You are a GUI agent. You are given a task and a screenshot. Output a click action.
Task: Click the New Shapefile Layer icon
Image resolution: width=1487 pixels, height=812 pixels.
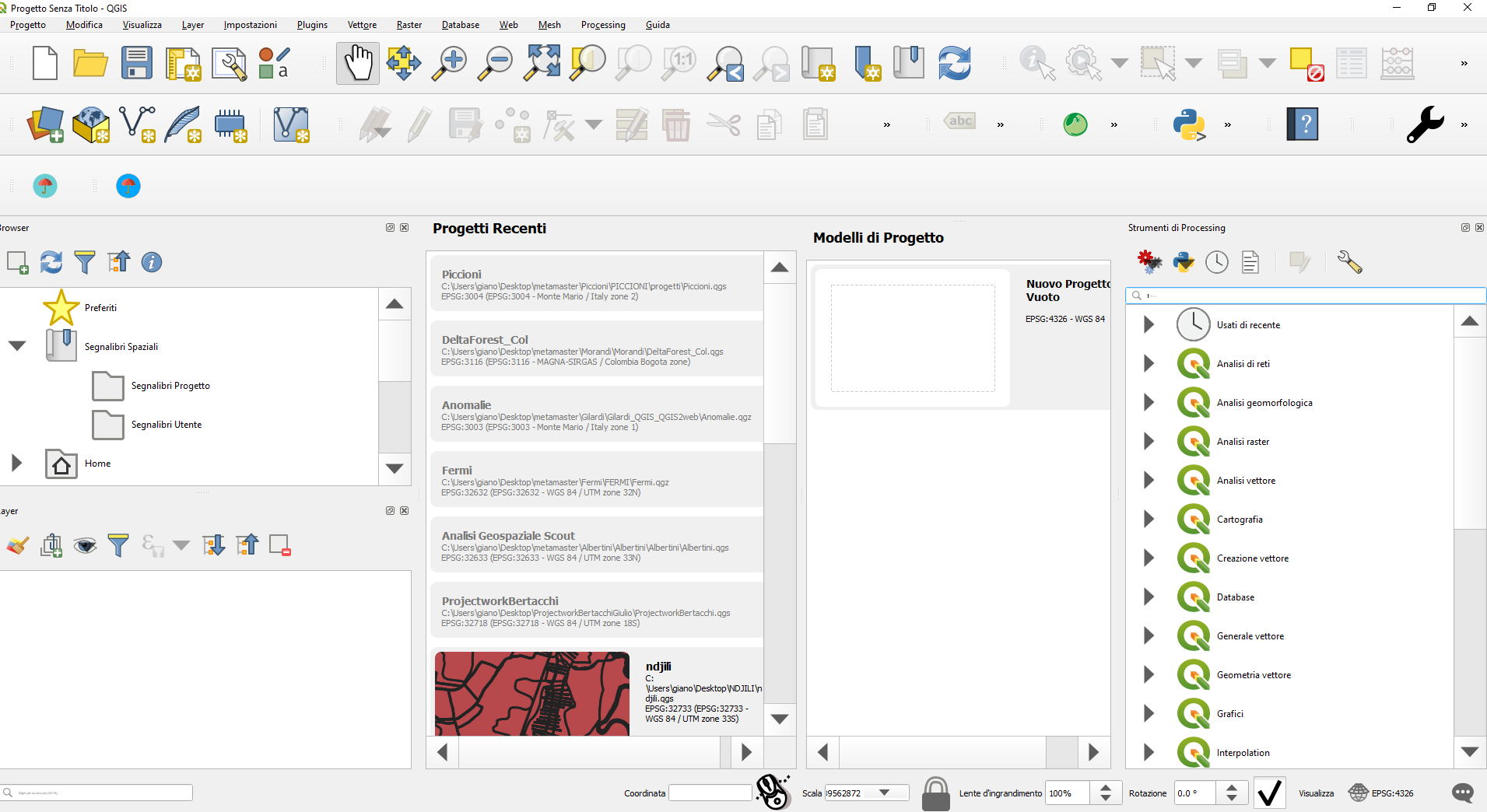(x=137, y=124)
